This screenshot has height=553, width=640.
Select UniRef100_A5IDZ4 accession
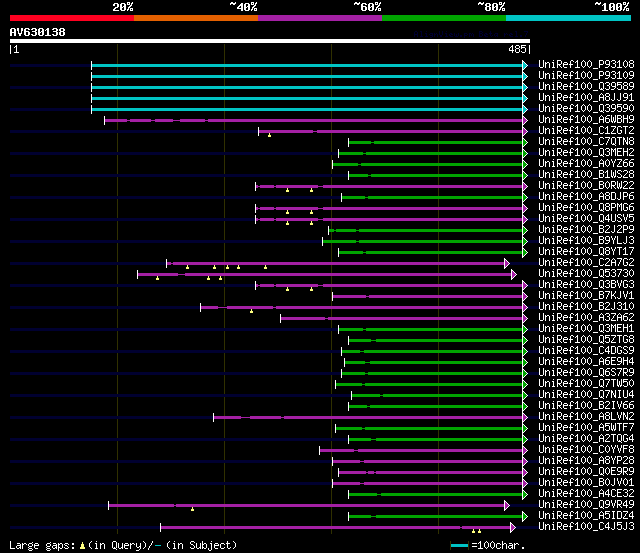pyautogui.click(x=586, y=516)
